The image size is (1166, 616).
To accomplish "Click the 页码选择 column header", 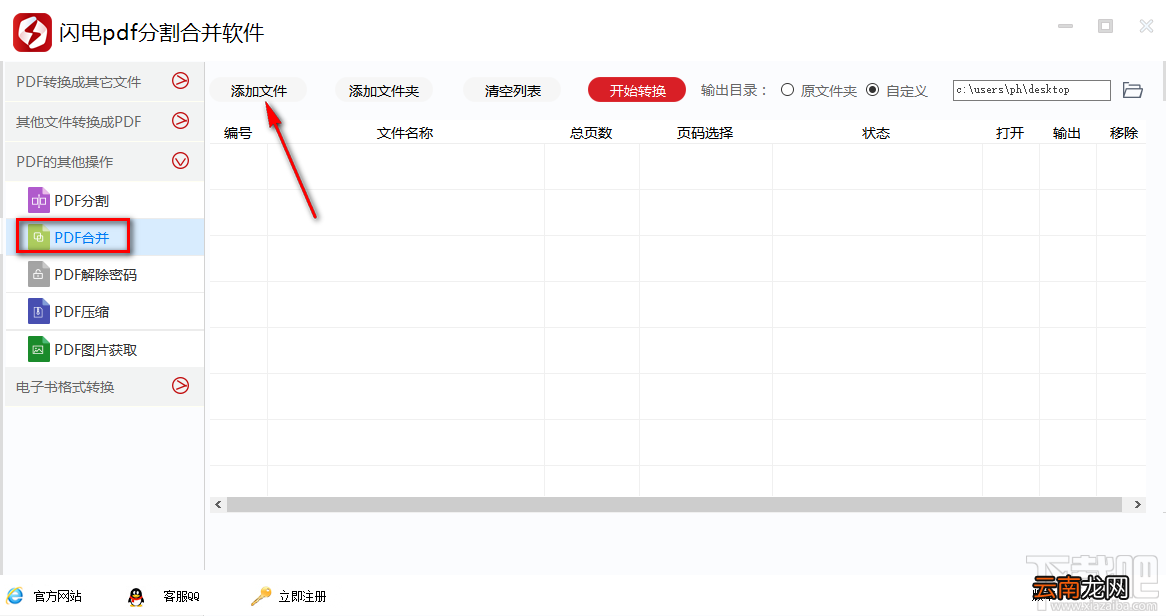I will tap(705, 132).
